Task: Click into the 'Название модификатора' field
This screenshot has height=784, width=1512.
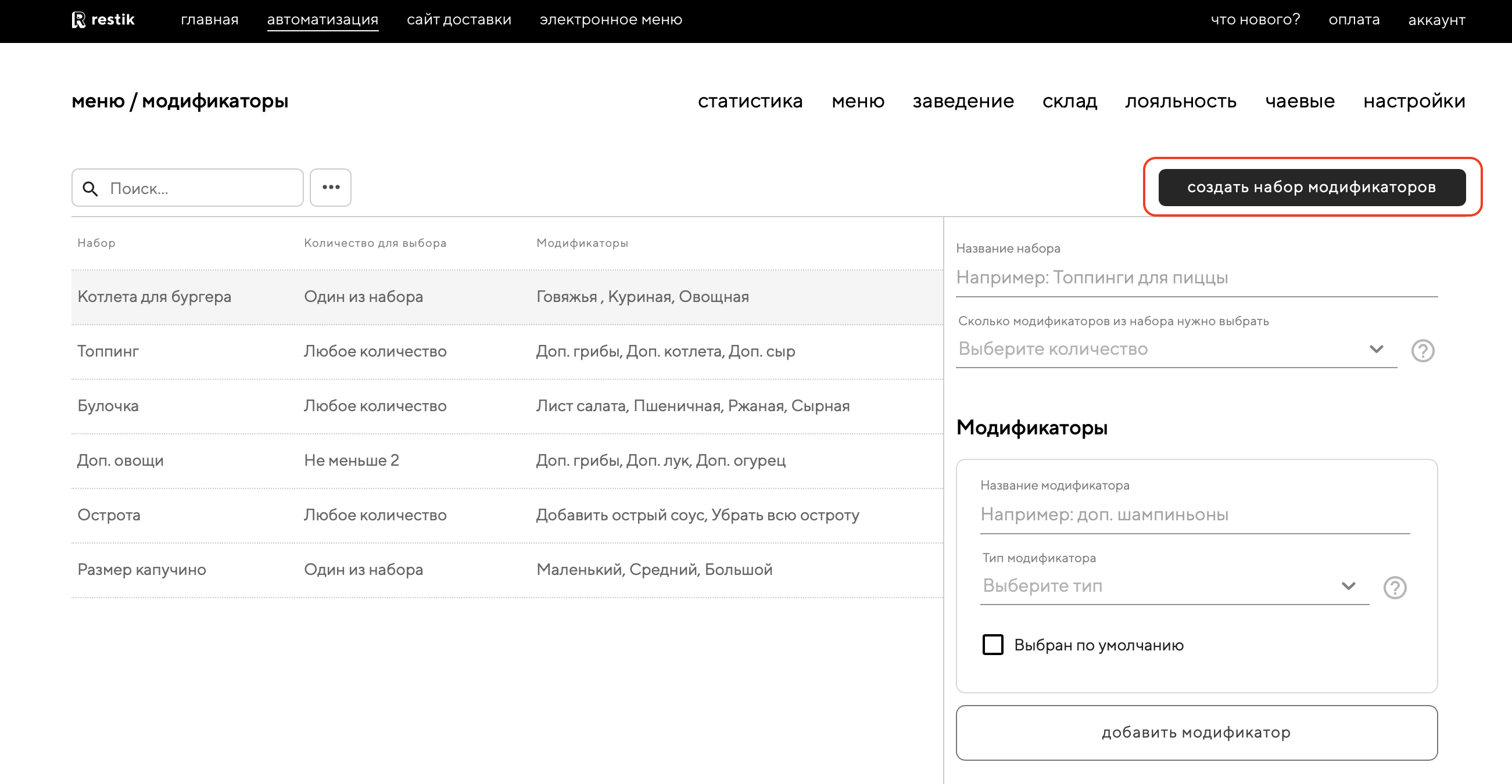Action: click(1195, 515)
